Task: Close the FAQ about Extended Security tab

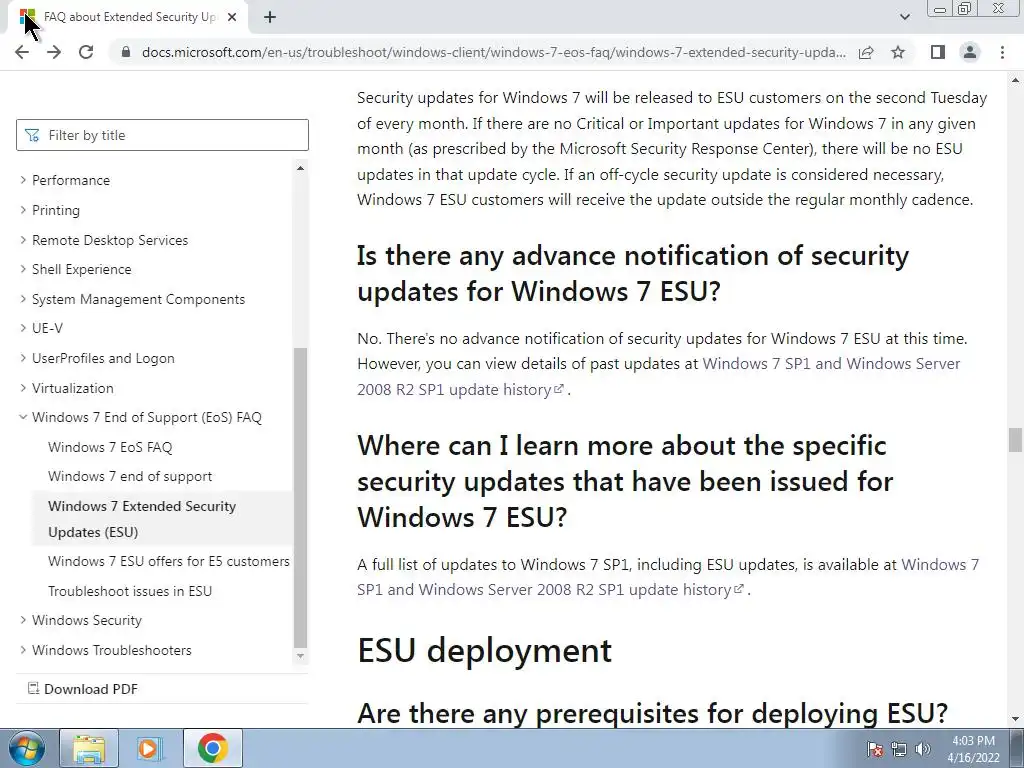Action: point(232,17)
